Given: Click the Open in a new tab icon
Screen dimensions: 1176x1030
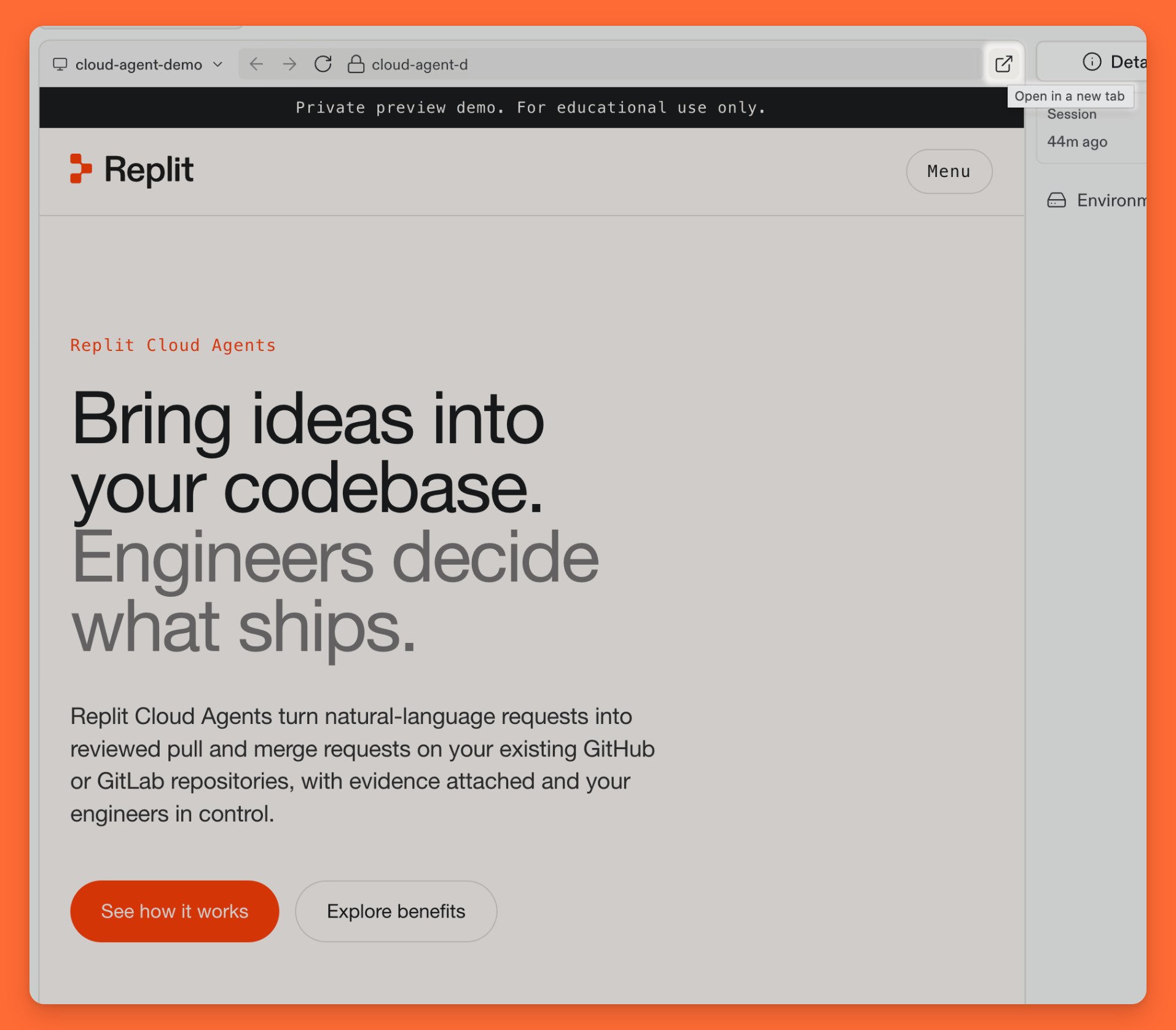Looking at the screenshot, I should pyautogui.click(x=1003, y=64).
